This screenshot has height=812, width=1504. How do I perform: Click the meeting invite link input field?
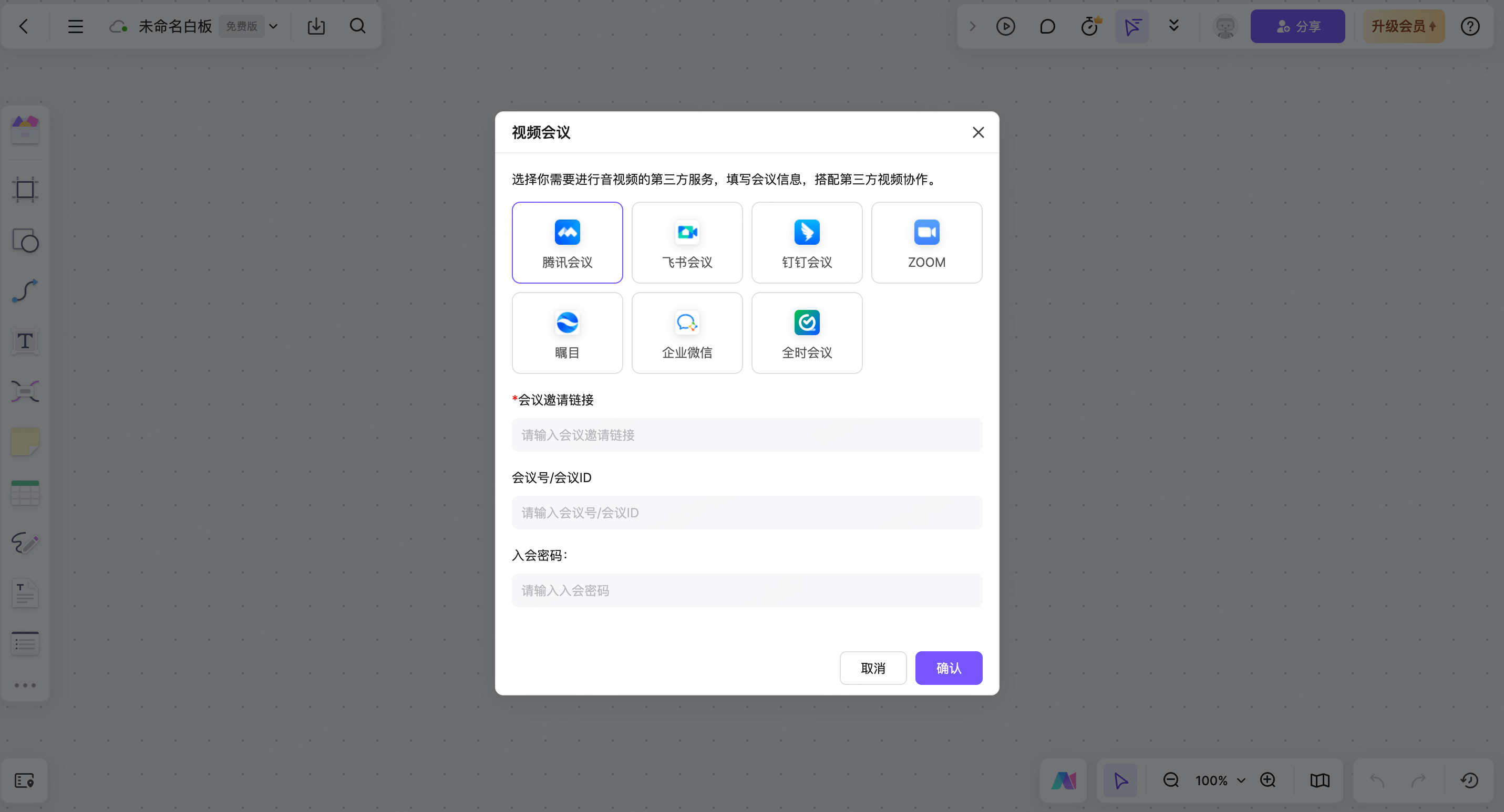tap(746, 434)
